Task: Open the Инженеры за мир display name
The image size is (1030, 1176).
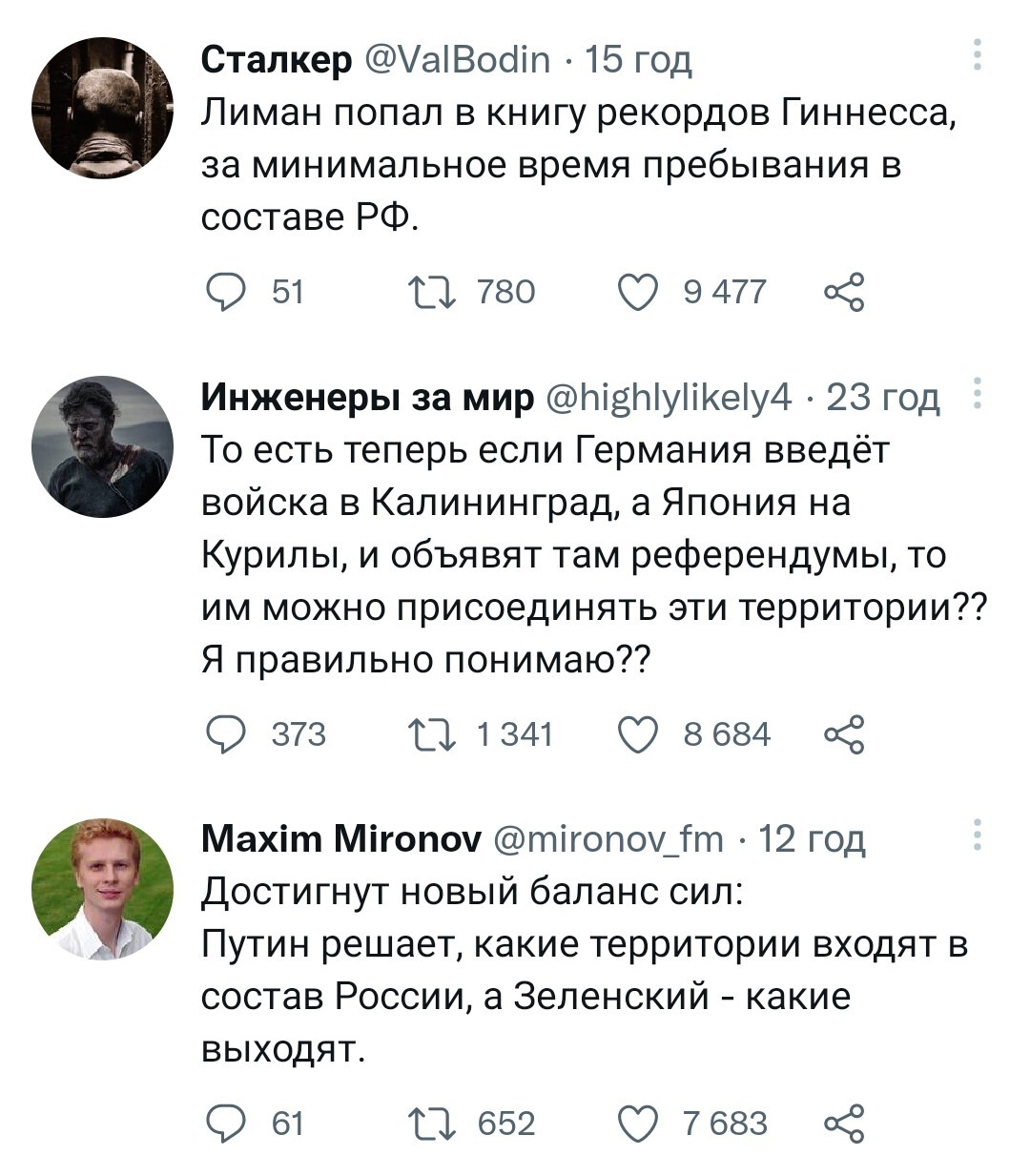Action: [367, 397]
